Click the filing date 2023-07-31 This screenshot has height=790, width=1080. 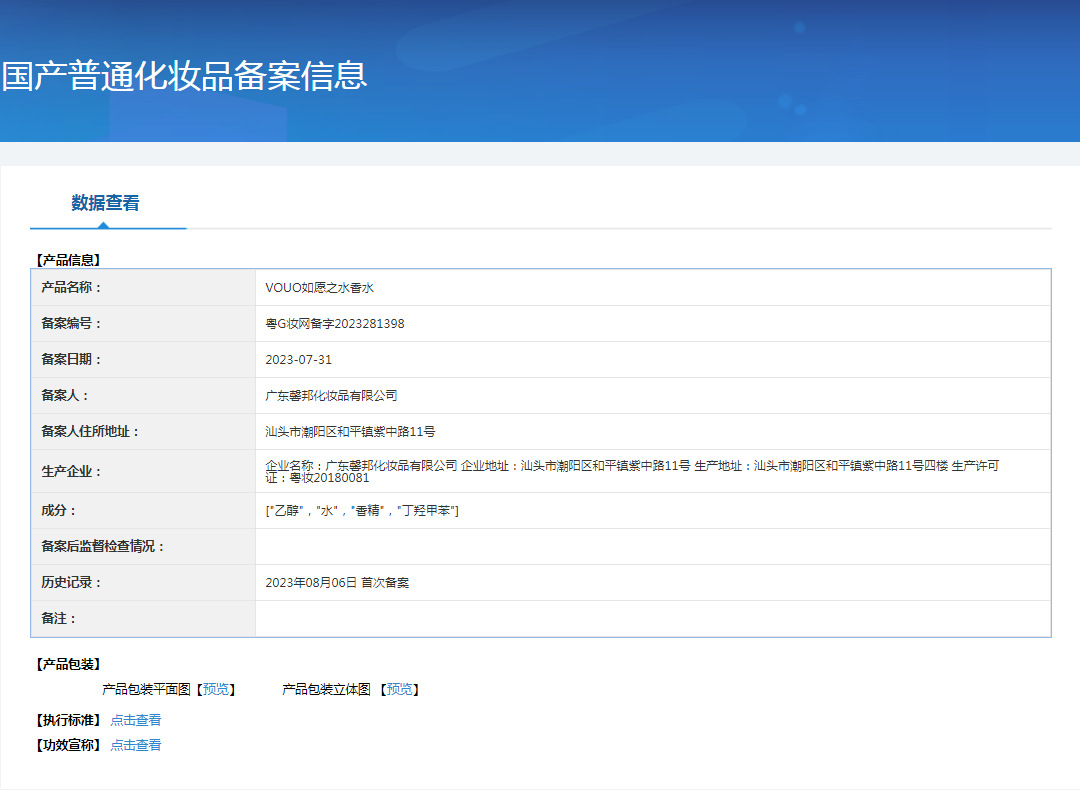tap(298, 360)
